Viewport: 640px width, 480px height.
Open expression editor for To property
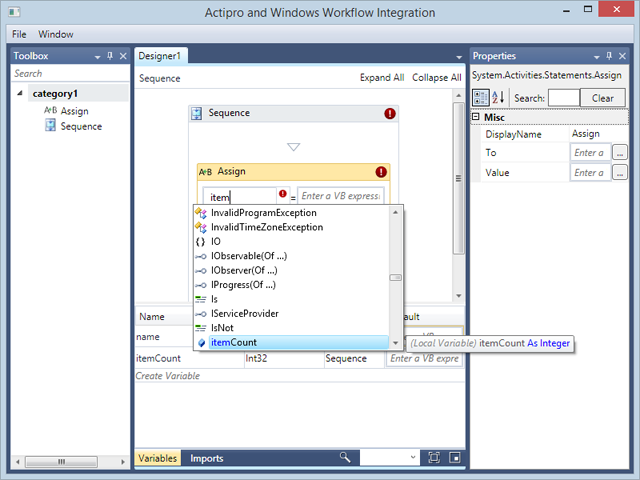tap(620, 153)
